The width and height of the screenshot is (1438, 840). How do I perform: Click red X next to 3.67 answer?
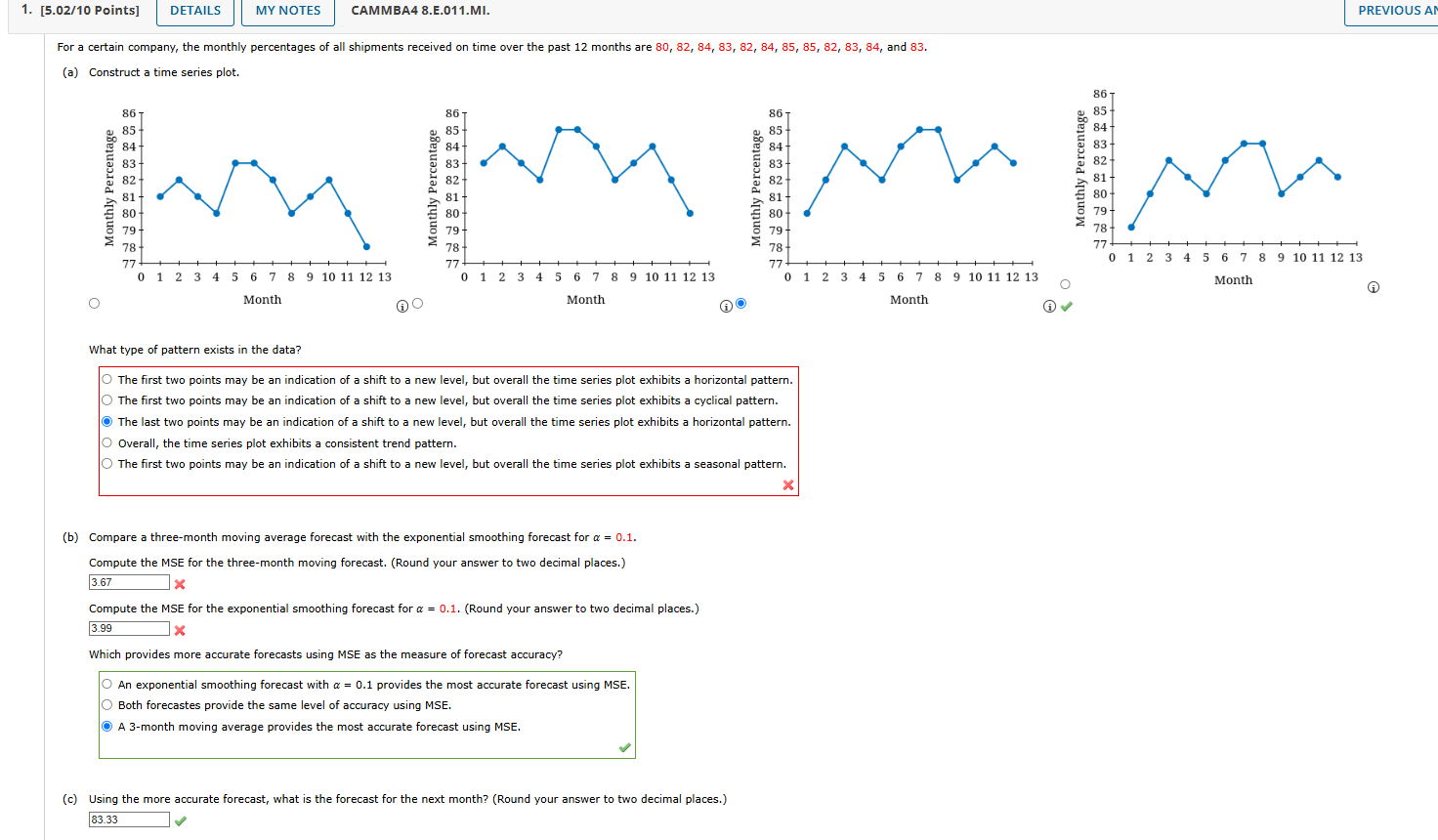point(180,584)
